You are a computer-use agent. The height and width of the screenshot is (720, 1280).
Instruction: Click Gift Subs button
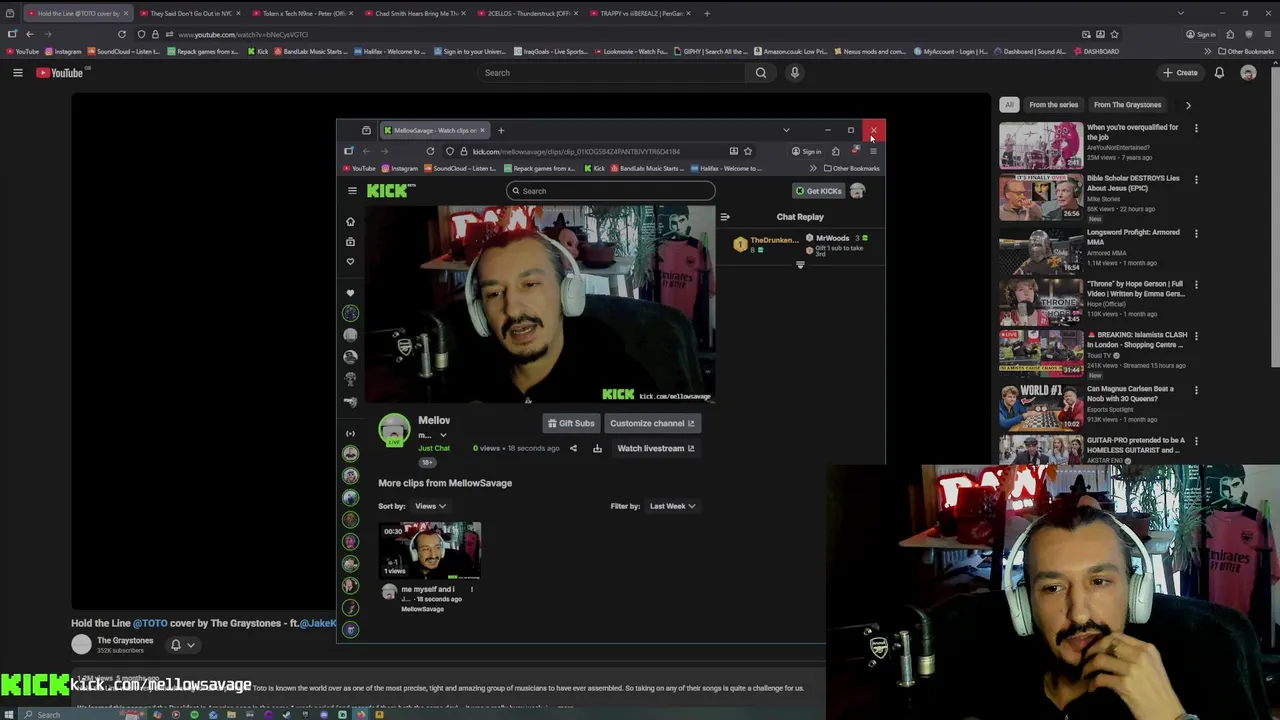click(x=571, y=424)
